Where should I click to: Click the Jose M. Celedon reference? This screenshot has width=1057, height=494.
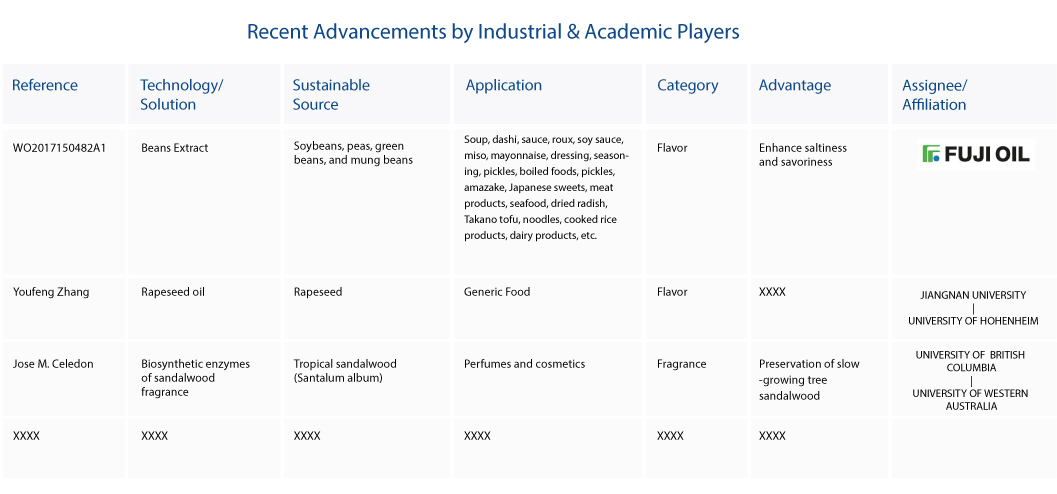point(53,364)
